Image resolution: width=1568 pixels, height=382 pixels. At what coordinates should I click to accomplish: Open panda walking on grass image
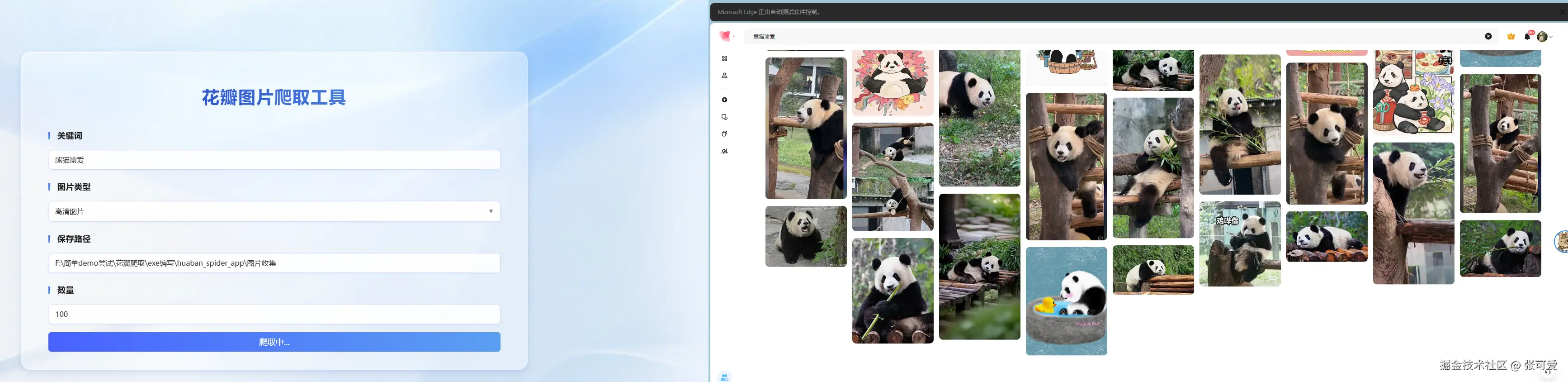point(979,118)
